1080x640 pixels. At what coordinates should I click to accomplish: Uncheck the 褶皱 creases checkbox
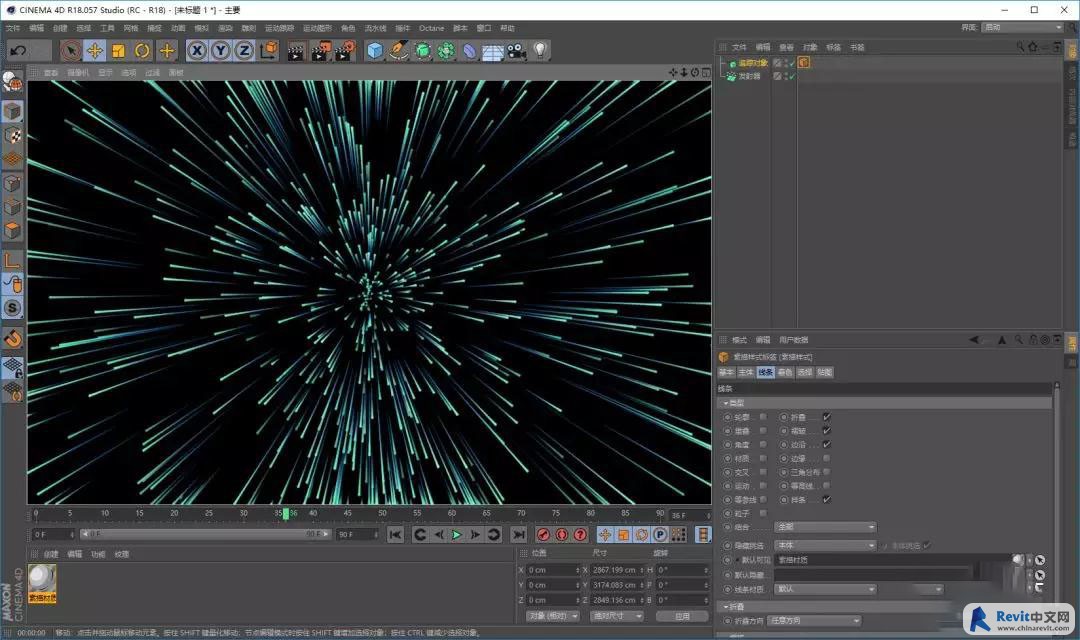(827, 431)
